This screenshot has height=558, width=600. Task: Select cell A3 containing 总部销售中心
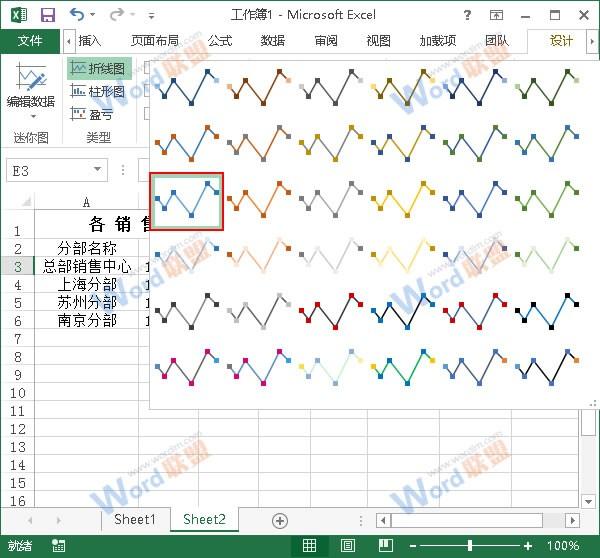coord(86,266)
